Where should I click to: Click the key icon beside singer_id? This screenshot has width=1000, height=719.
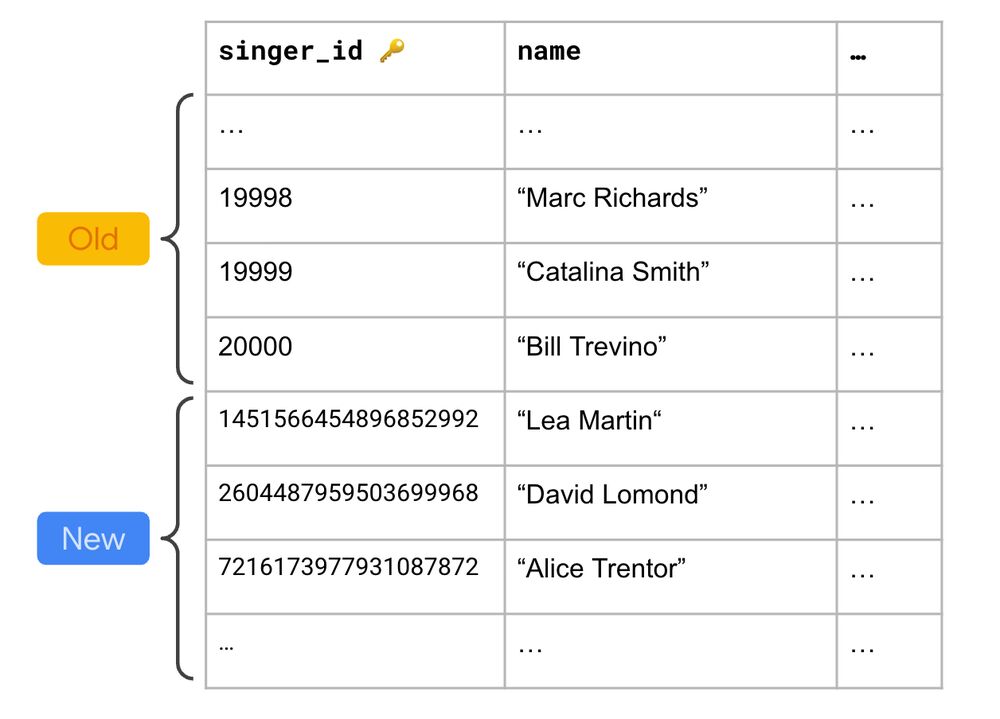tap(392, 50)
